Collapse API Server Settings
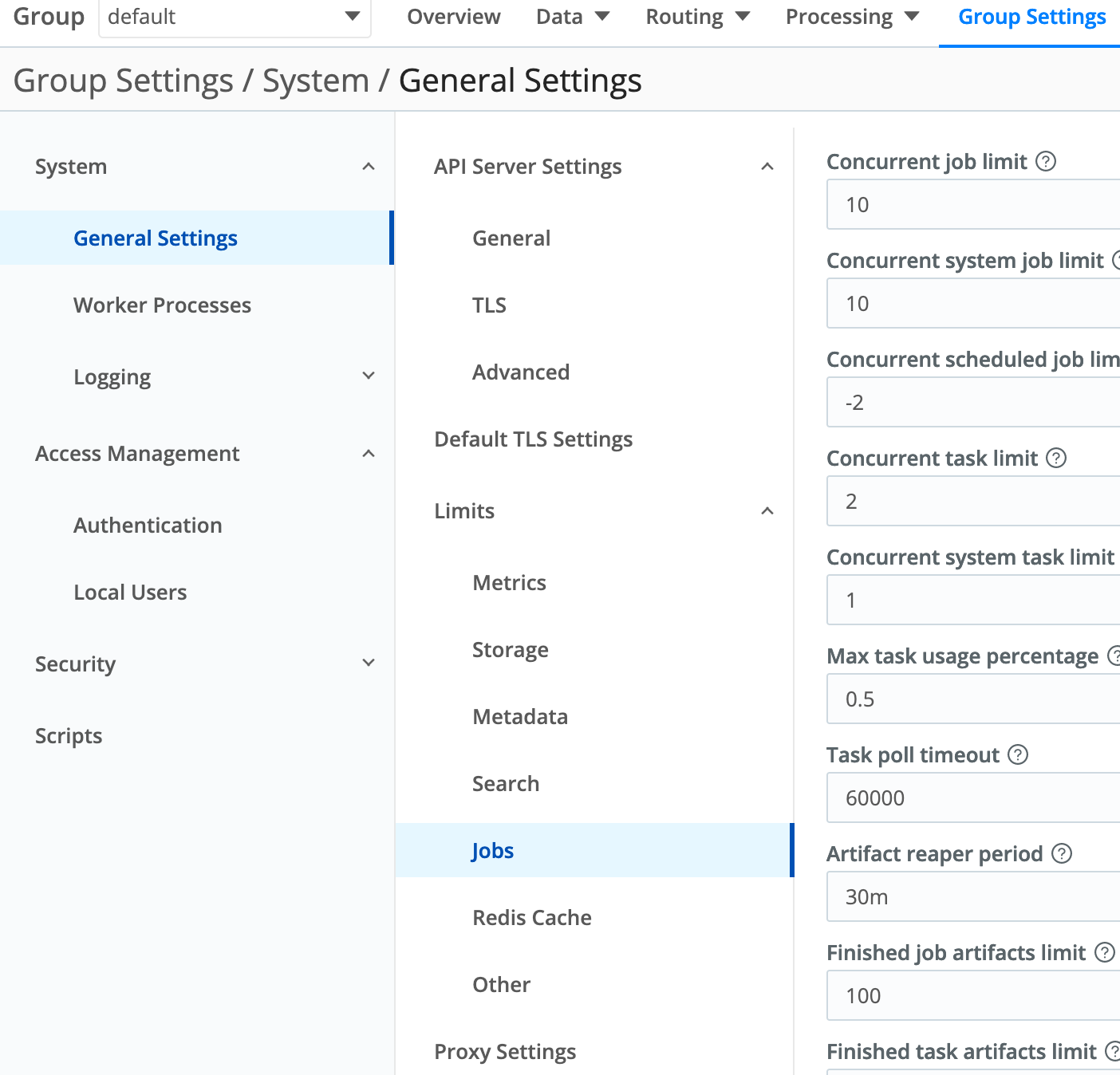 pyautogui.click(x=767, y=166)
